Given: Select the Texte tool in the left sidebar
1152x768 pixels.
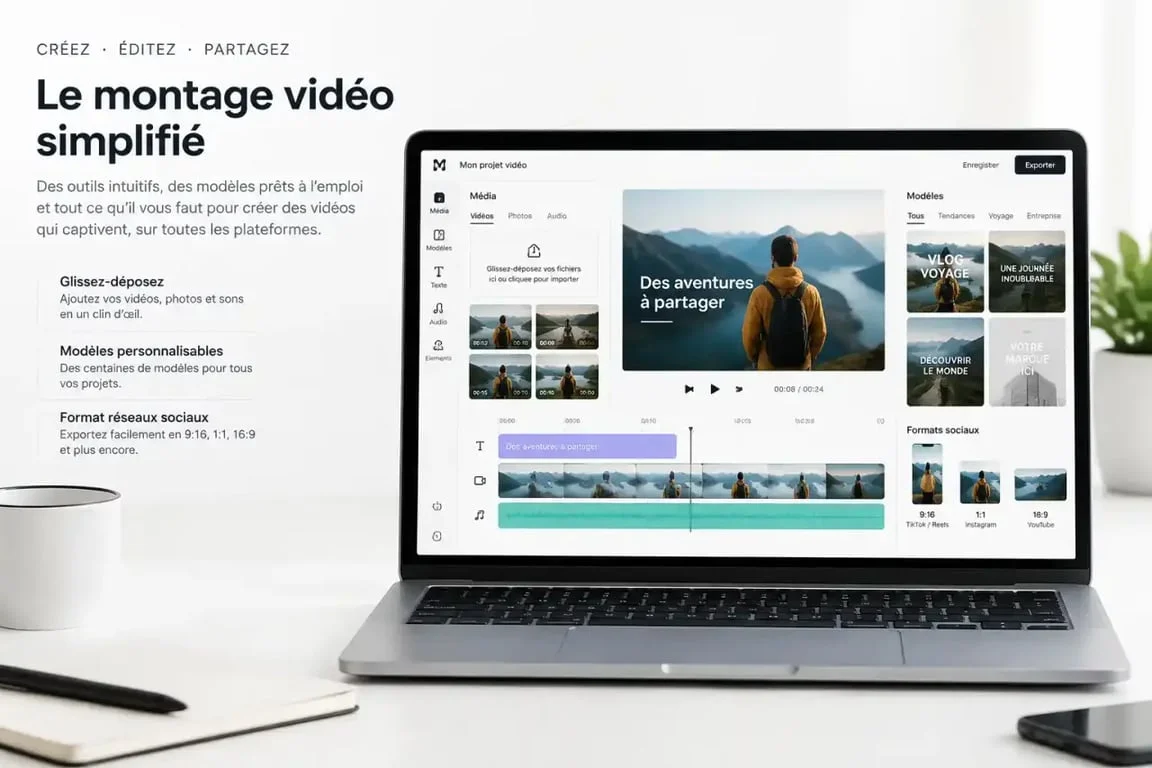Looking at the screenshot, I should click(x=439, y=277).
